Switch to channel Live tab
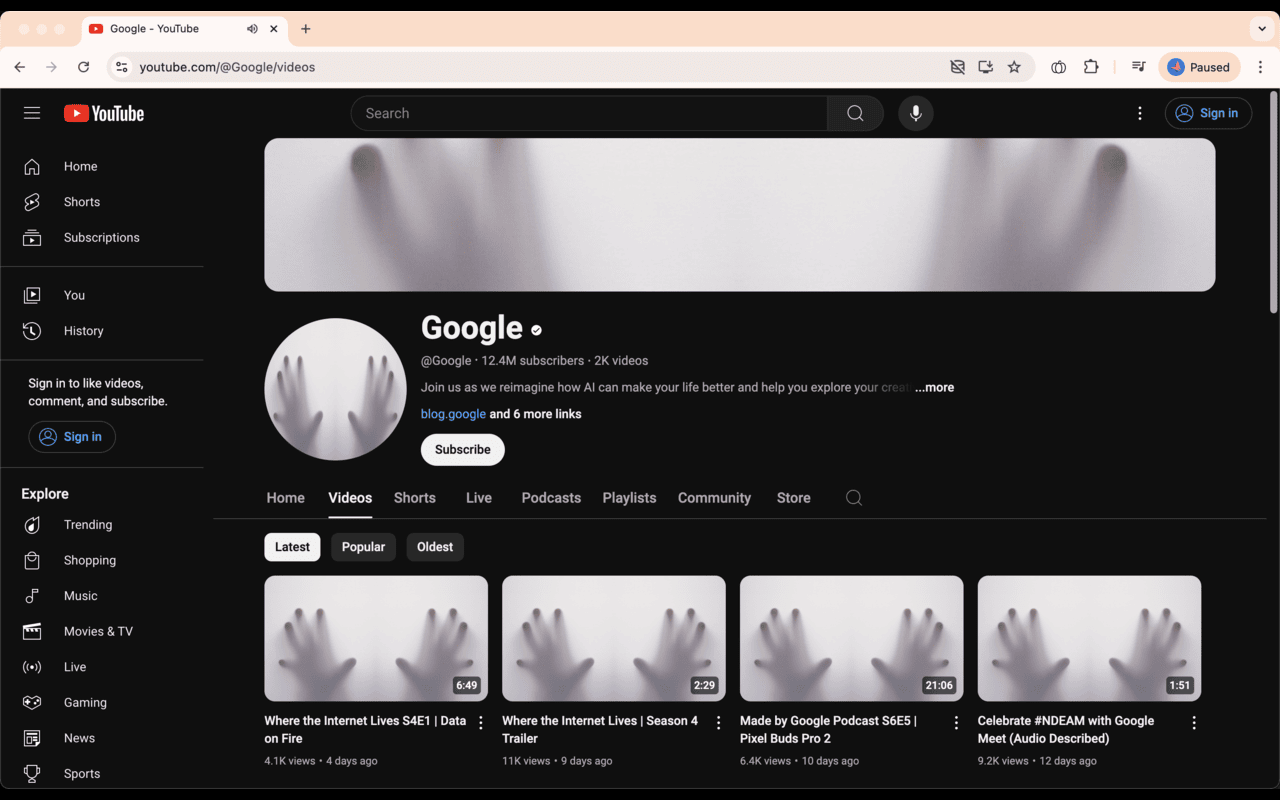The height and width of the screenshot is (800, 1280). pos(479,498)
